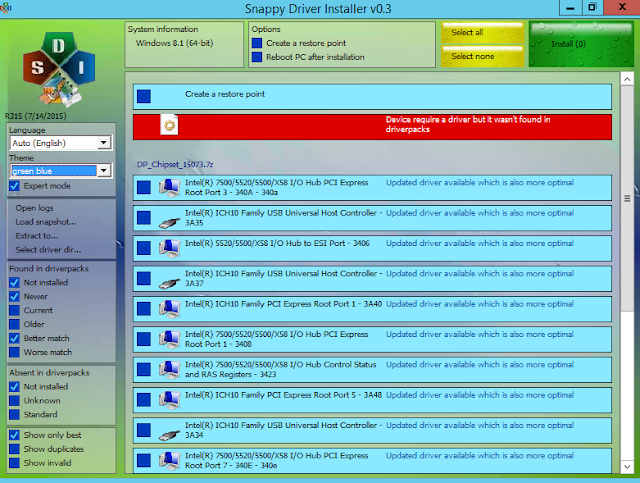The height and width of the screenshot is (483, 640).
Task: Uncheck the Newer filter
Action: tap(14, 296)
